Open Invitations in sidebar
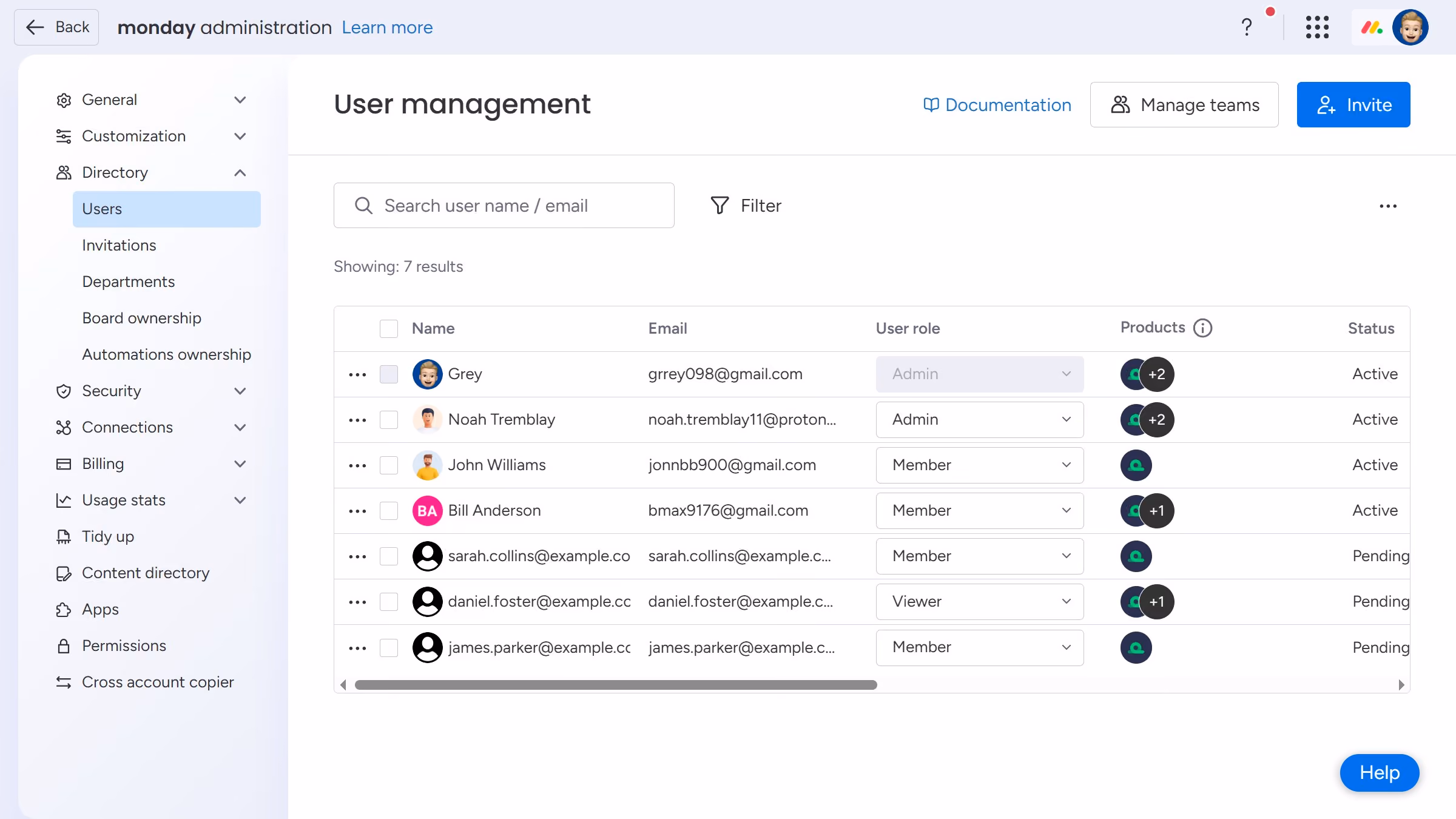Viewport: 1456px width, 819px height. point(119,246)
